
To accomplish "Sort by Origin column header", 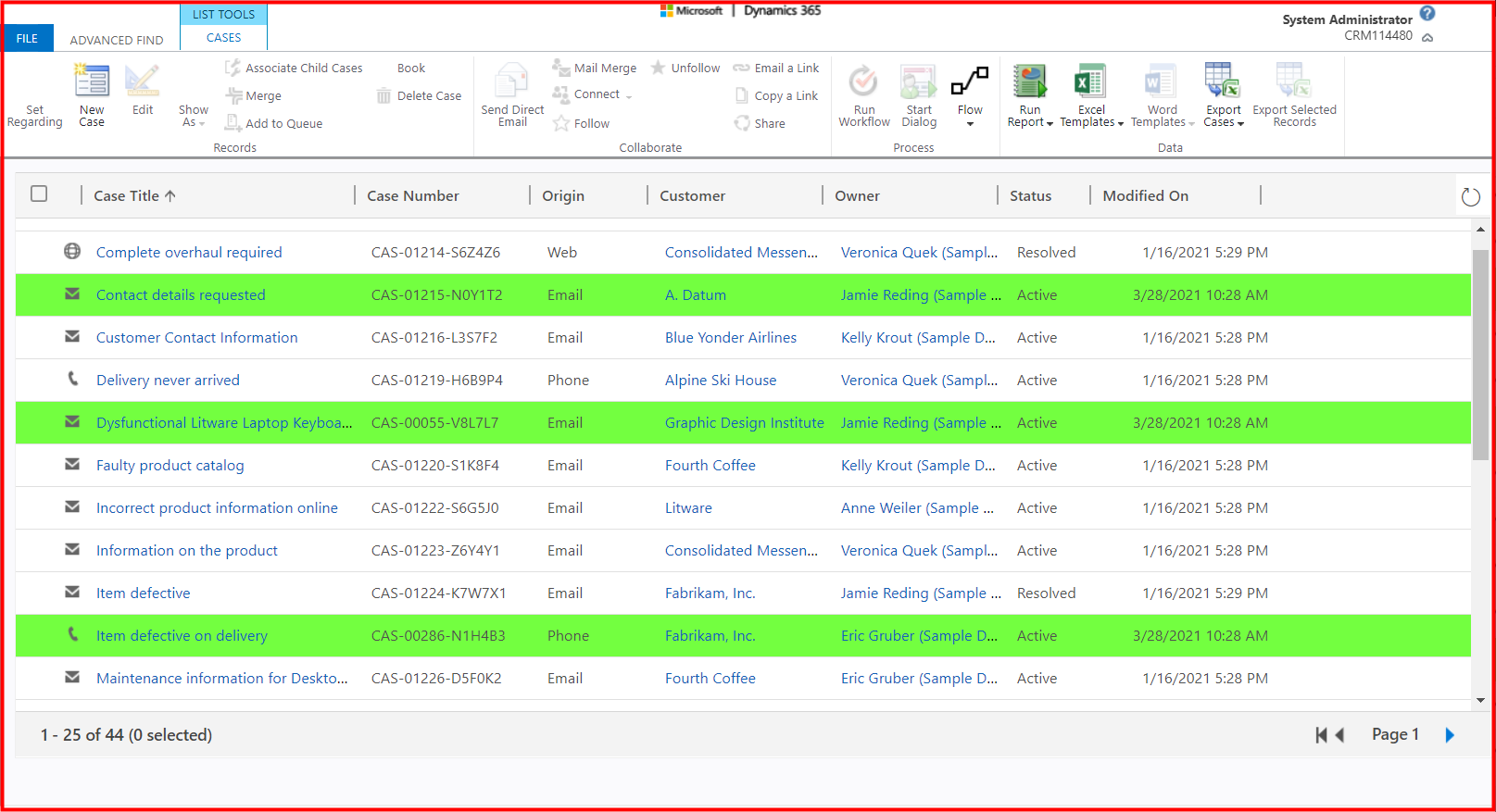I will pyautogui.click(x=563, y=195).
